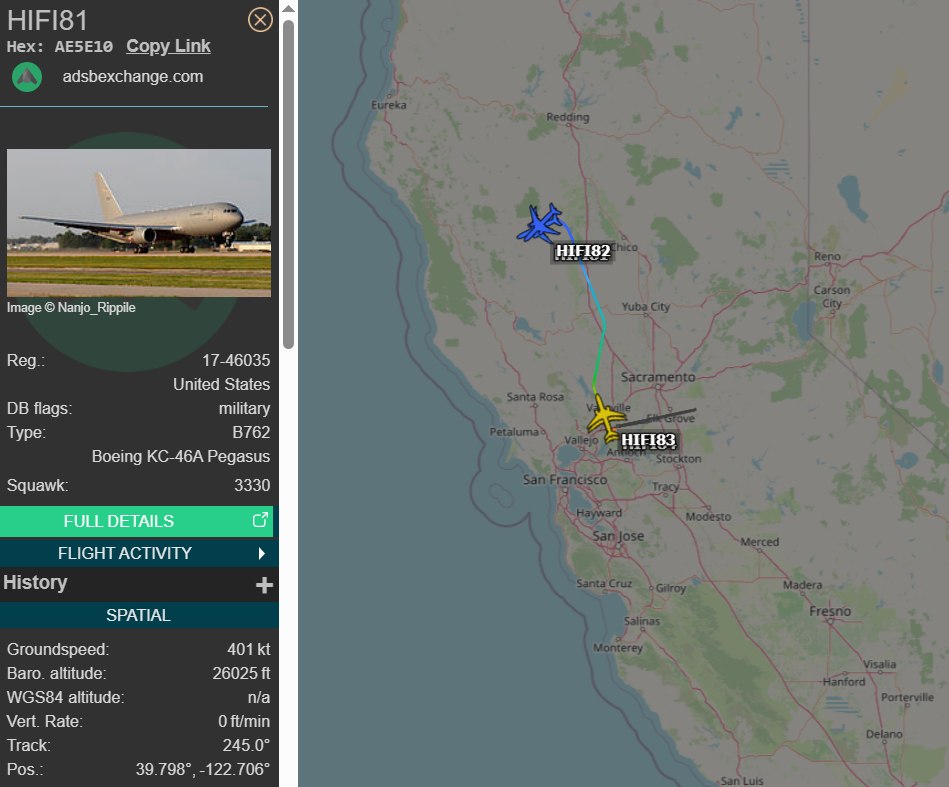Open the FULL DETAILS button
Image resolution: width=949 pixels, height=787 pixels.
136,521
